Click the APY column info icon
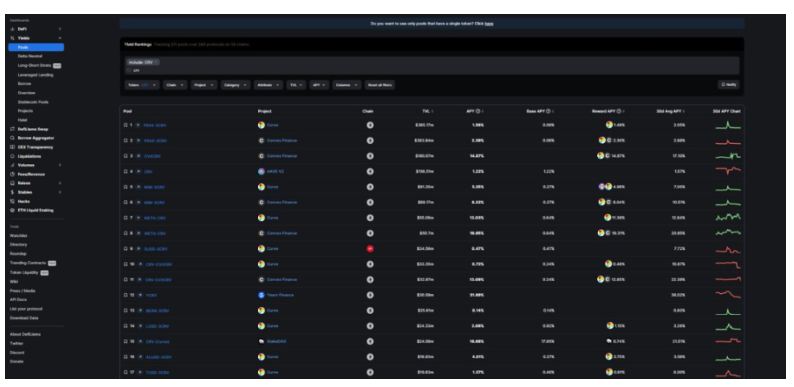This screenshot has width=794, height=387. (478, 111)
